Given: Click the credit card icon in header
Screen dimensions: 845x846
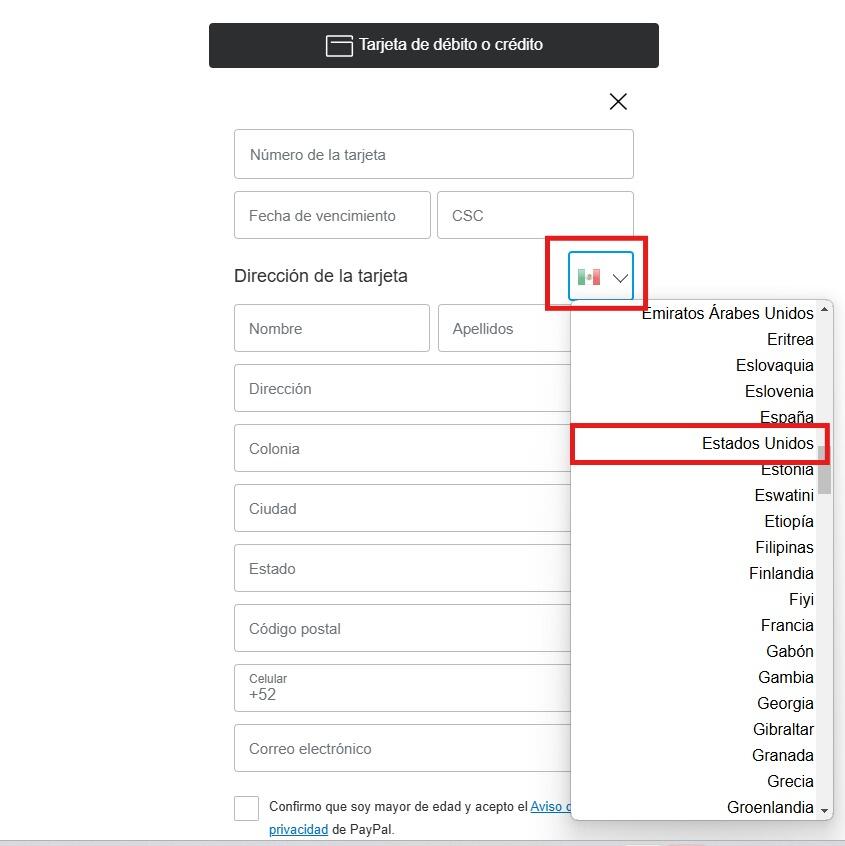Looking at the screenshot, I should [339, 45].
